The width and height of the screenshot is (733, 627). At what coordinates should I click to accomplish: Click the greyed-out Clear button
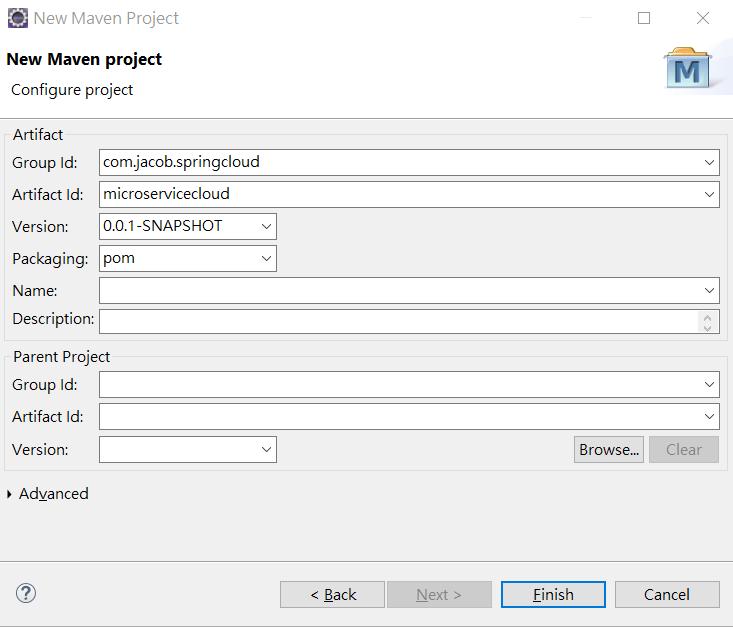(684, 449)
